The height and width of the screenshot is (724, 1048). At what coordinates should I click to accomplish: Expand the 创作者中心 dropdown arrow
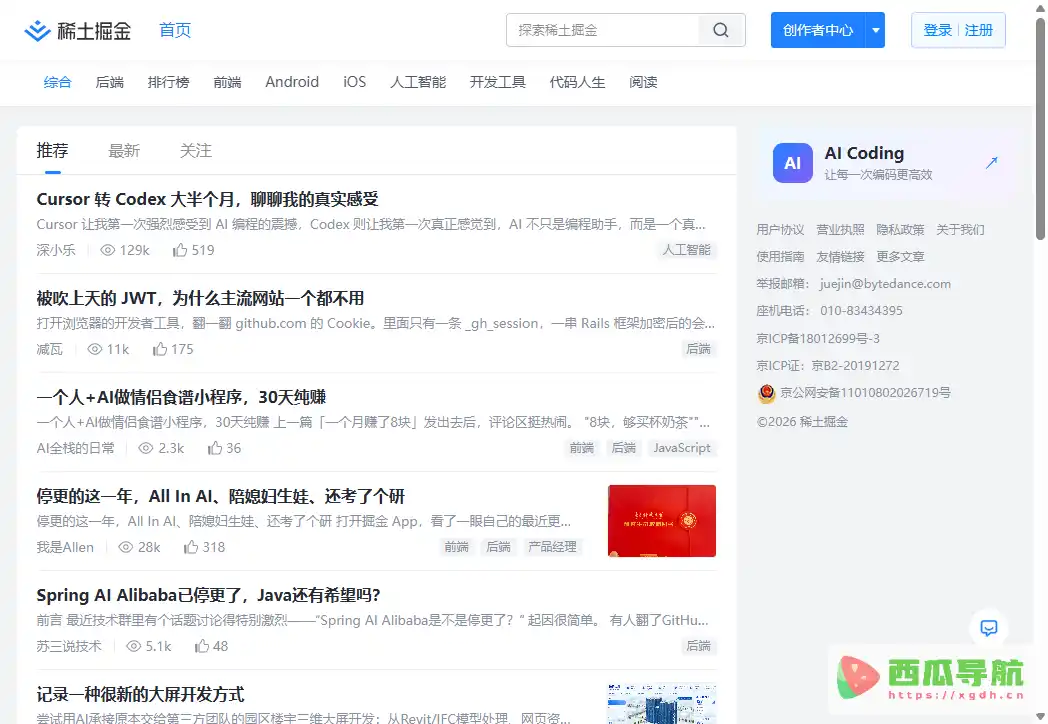pyautogui.click(x=876, y=30)
